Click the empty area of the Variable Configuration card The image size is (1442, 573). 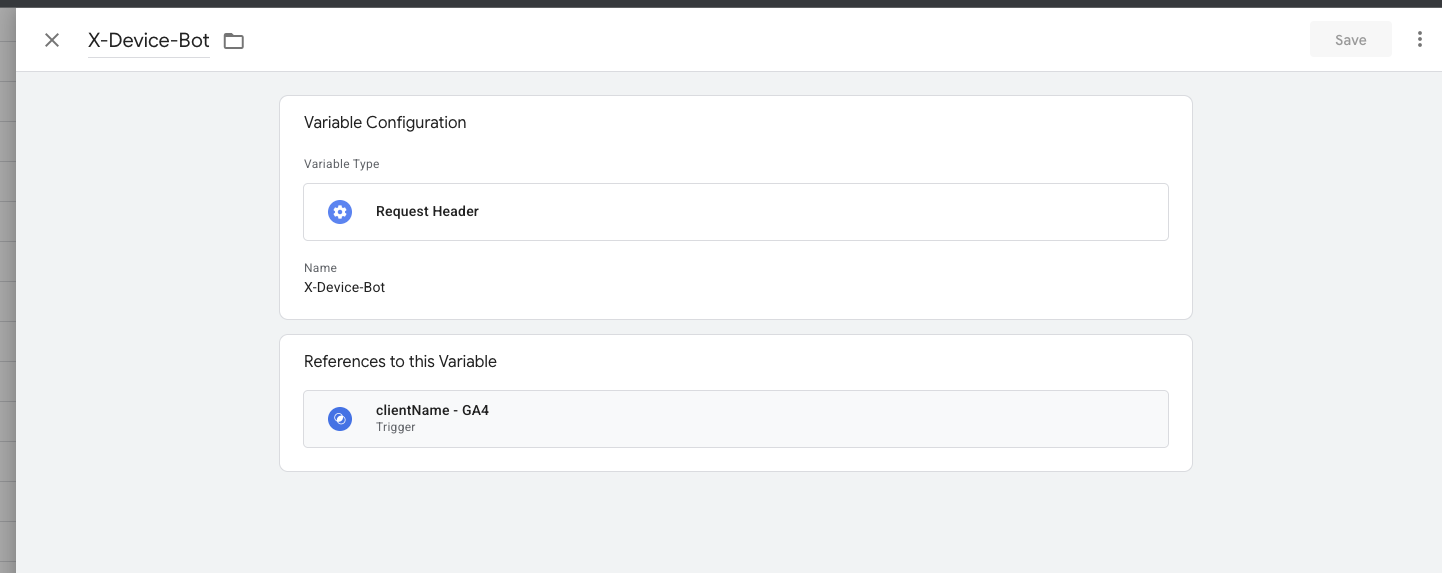point(800,285)
